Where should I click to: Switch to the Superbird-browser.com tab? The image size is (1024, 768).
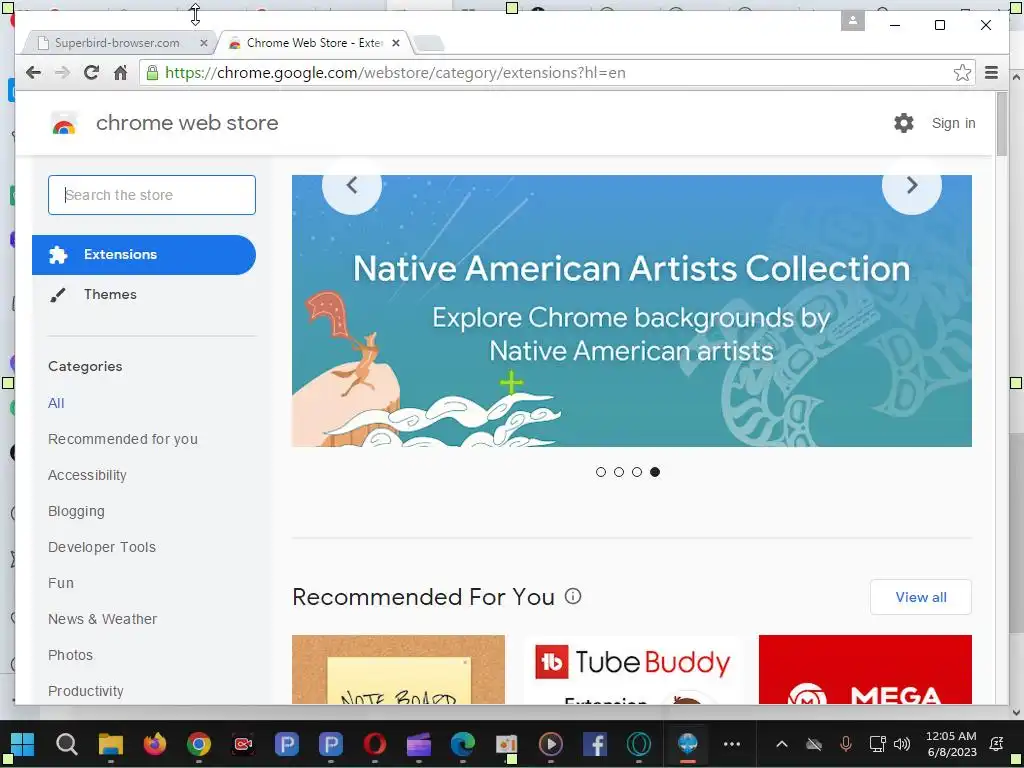pyautogui.click(x=116, y=43)
